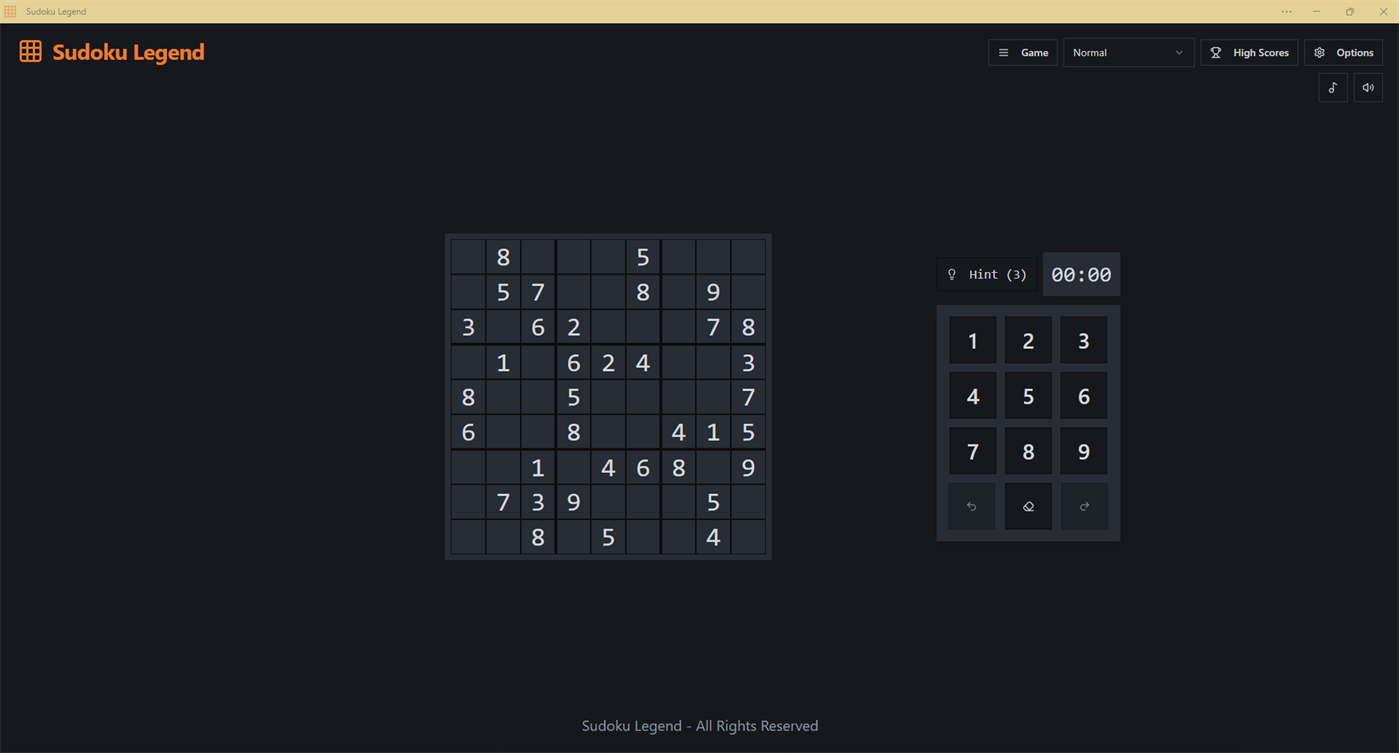Viewport: 1399px width, 753px height.
Task: Select number 9 on the number pad
Action: click(x=1083, y=450)
